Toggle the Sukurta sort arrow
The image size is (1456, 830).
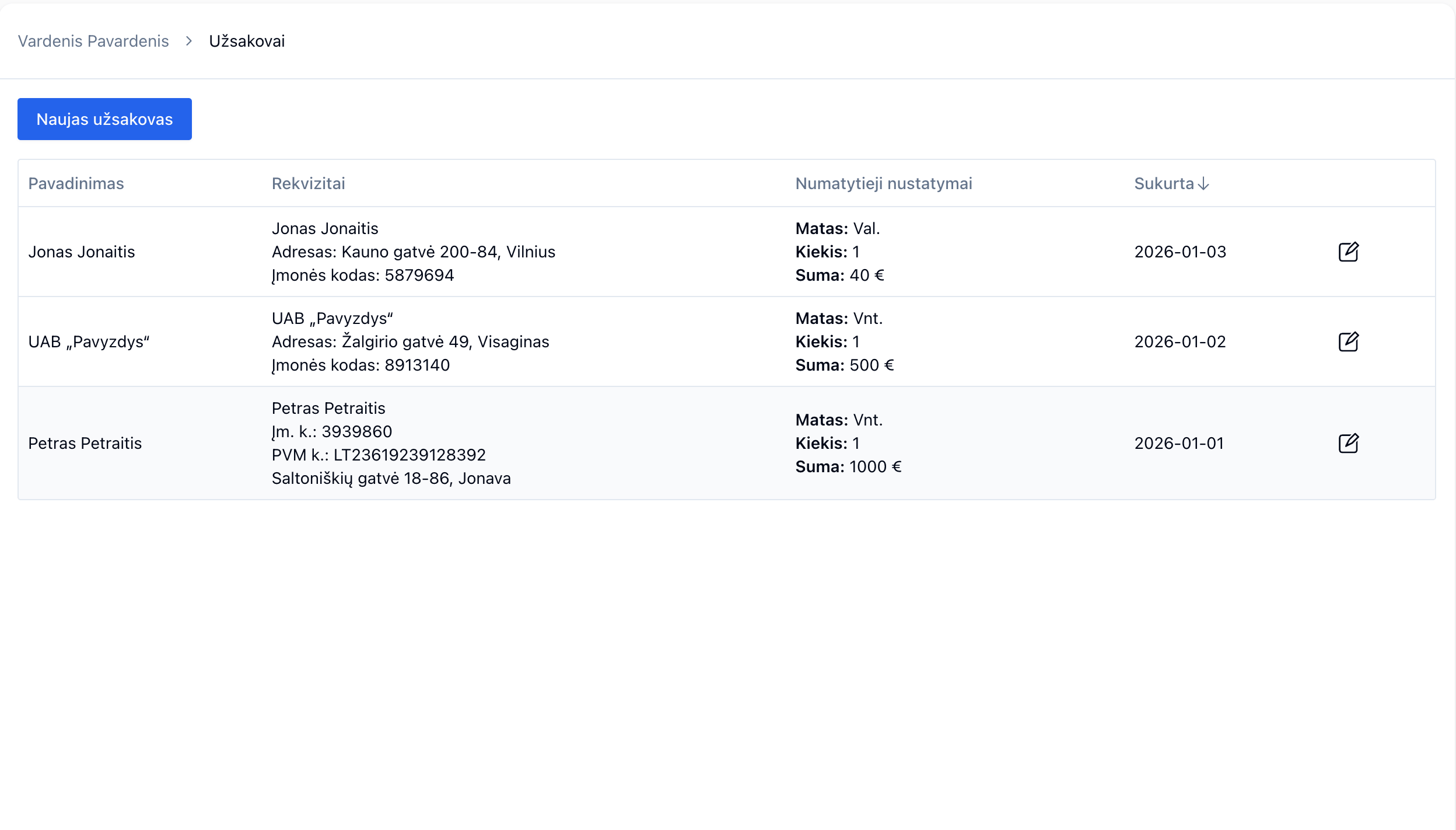pos(1203,184)
